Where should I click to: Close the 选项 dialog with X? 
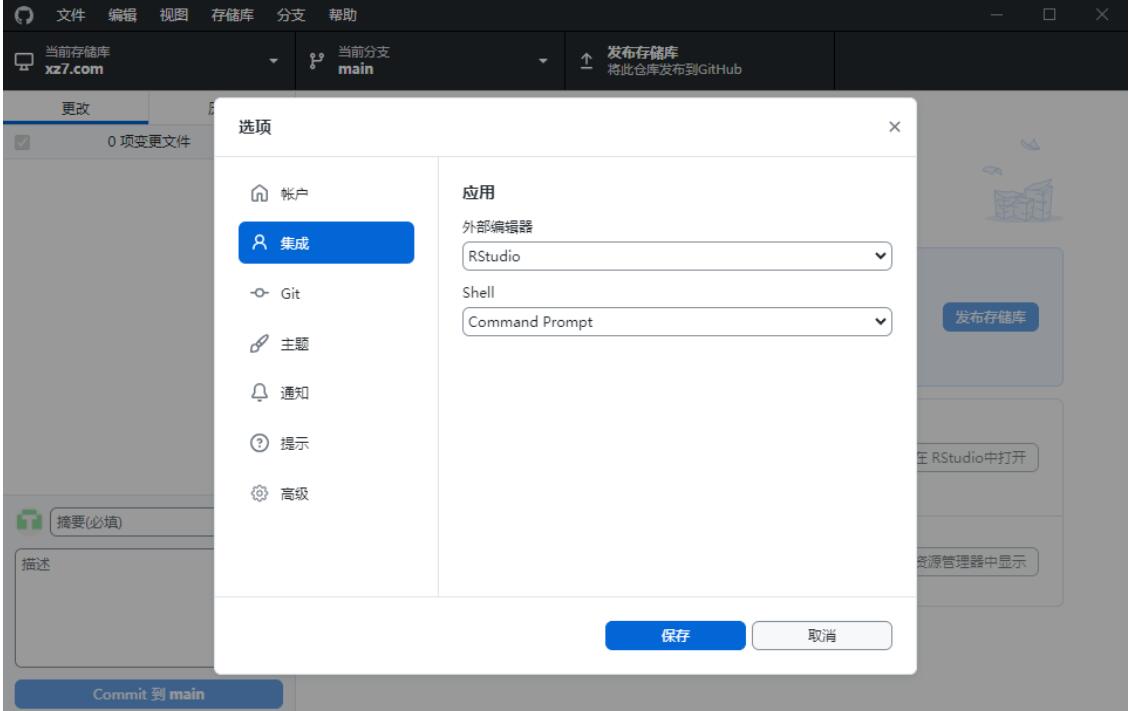coord(894,127)
